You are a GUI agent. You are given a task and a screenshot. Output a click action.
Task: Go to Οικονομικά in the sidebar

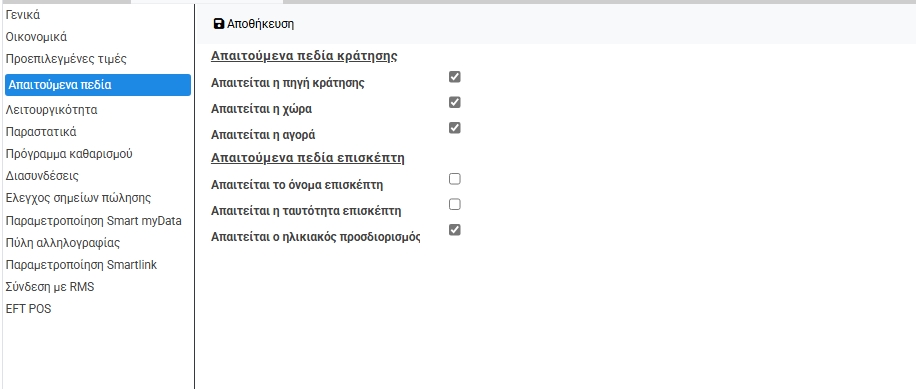[36, 37]
